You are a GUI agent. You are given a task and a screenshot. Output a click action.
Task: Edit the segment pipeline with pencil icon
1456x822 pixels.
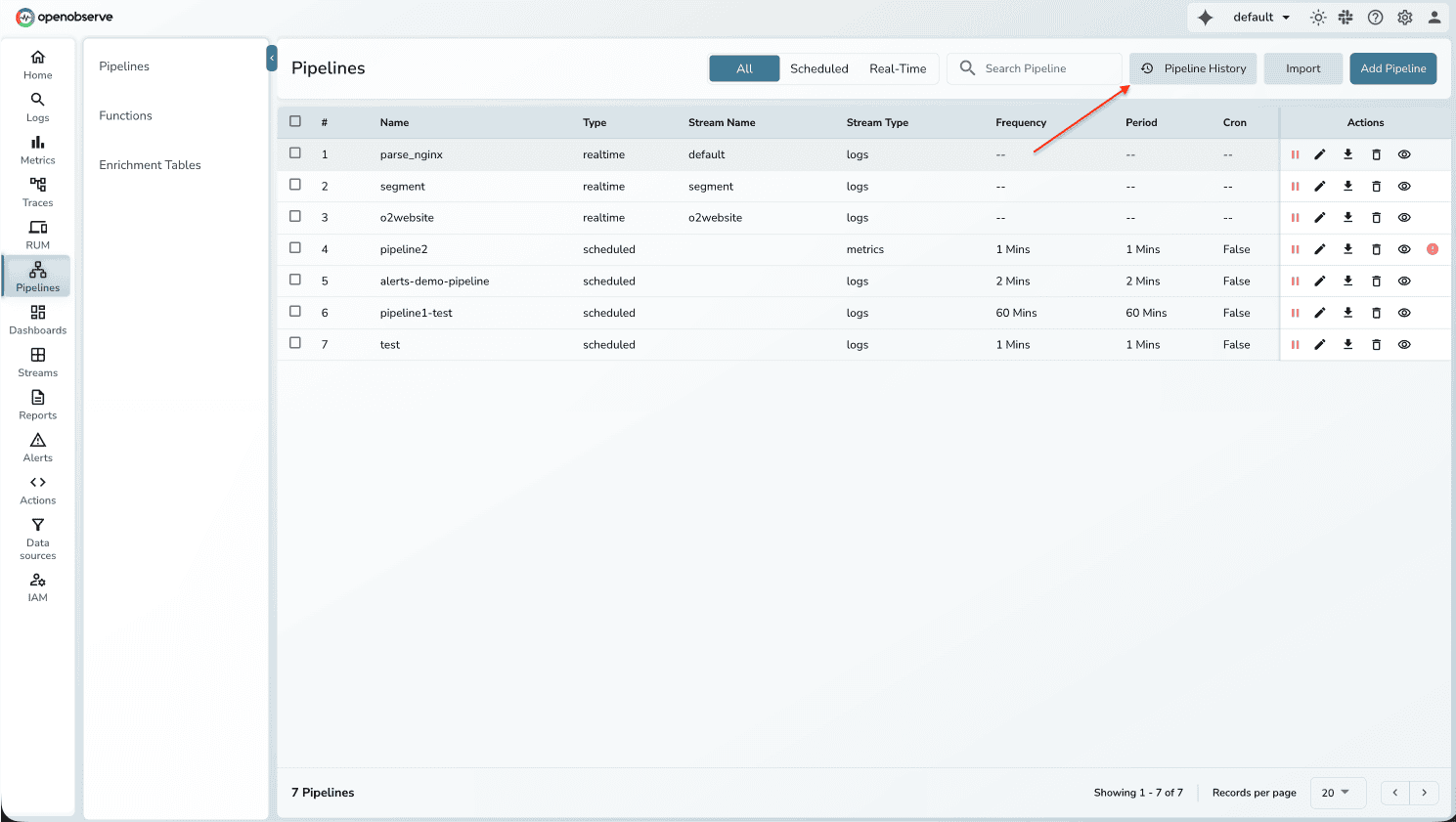[x=1320, y=187]
